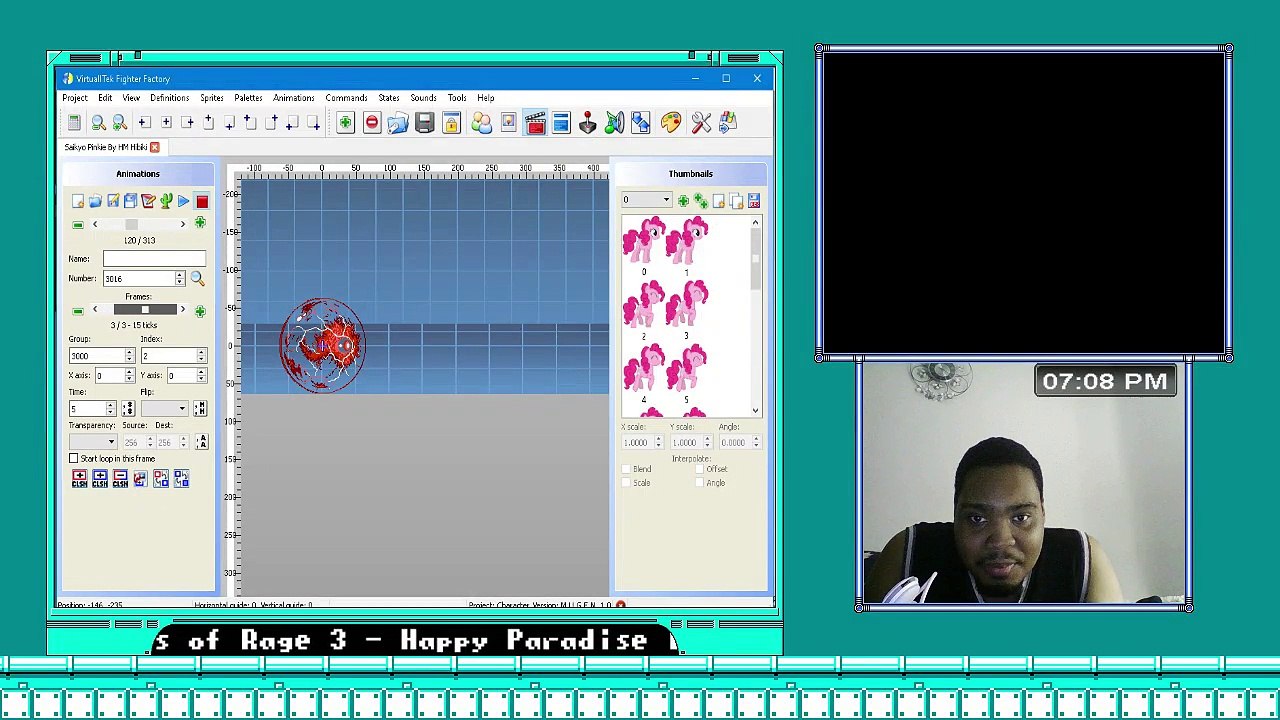Click blue plus CLSN add collision box icon
This screenshot has height=720, width=1280.
point(99,479)
